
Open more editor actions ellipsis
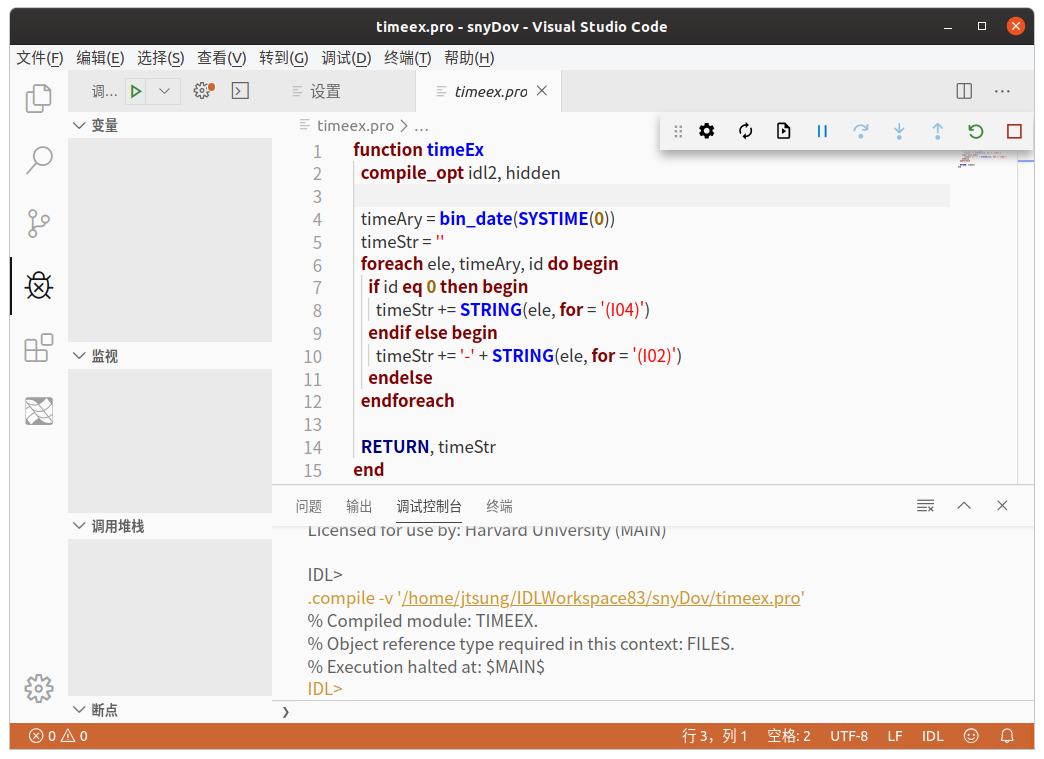(x=1002, y=91)
